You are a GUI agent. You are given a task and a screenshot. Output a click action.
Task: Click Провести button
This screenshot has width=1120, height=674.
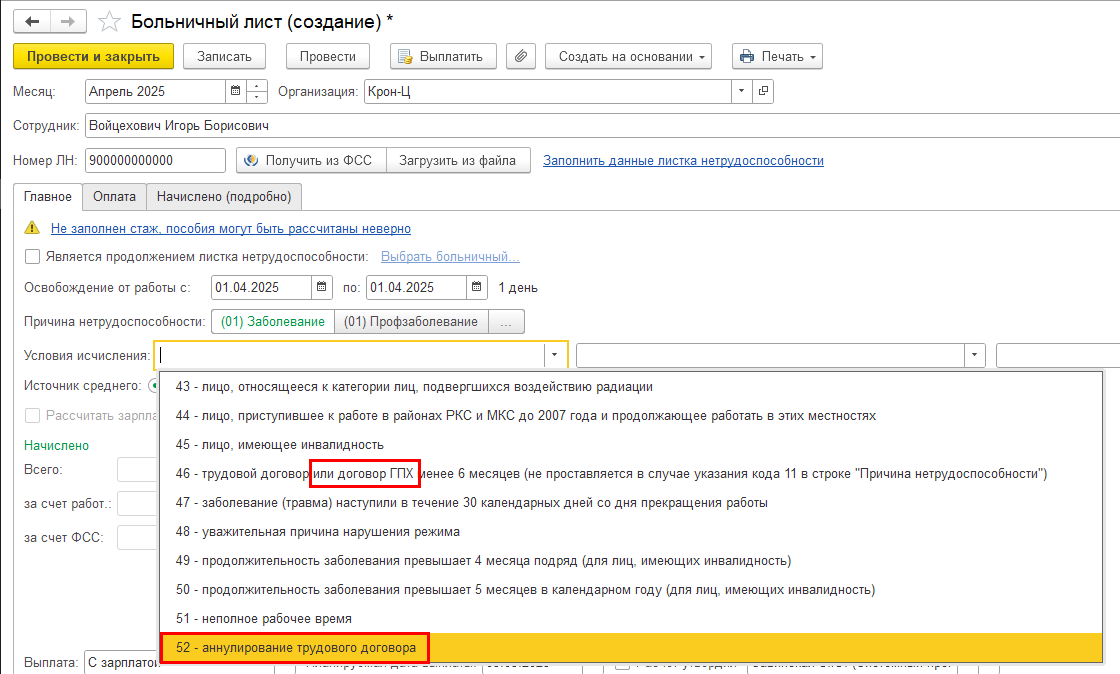click(x=328, y=56)
